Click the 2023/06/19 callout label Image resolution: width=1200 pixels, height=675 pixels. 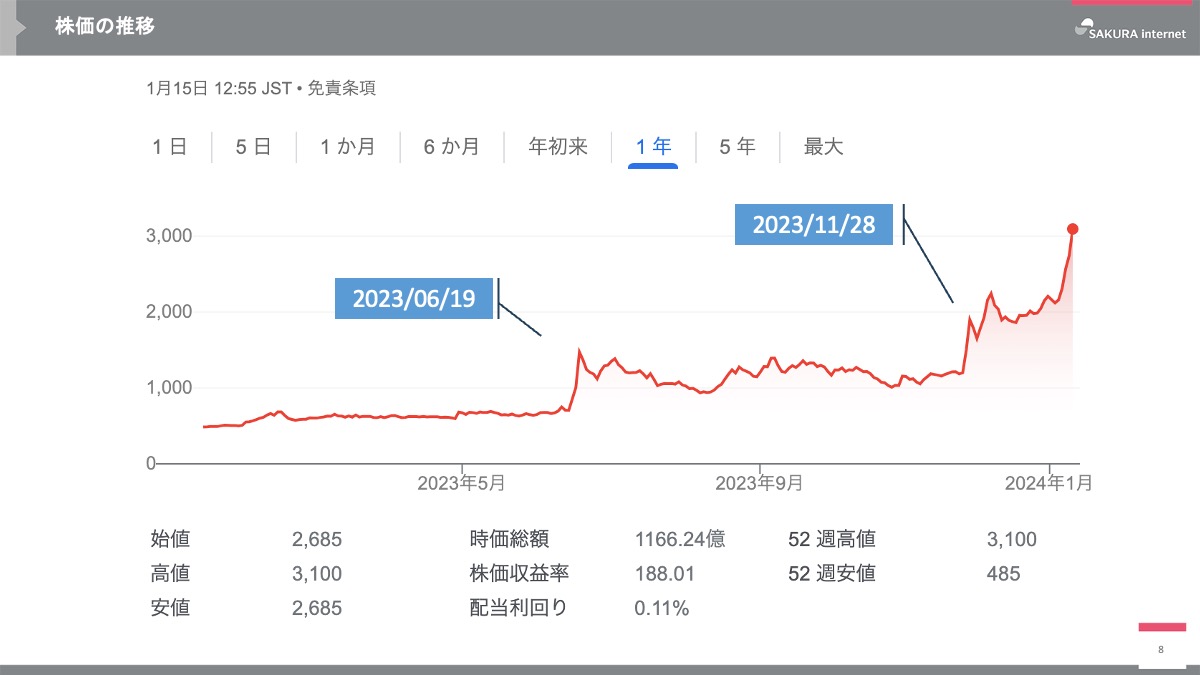(x=414, y=298)
